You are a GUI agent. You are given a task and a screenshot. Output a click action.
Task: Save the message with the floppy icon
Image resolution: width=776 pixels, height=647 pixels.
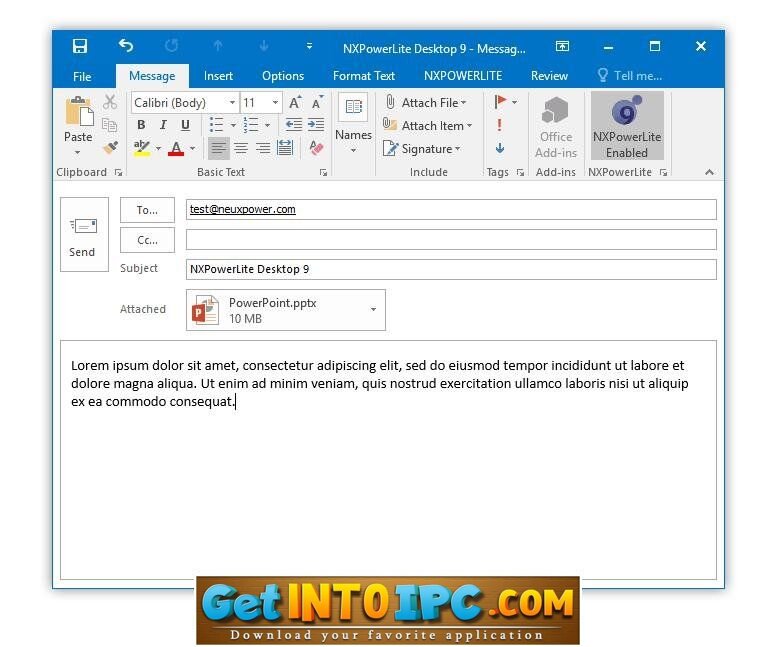tap(80, 46)
